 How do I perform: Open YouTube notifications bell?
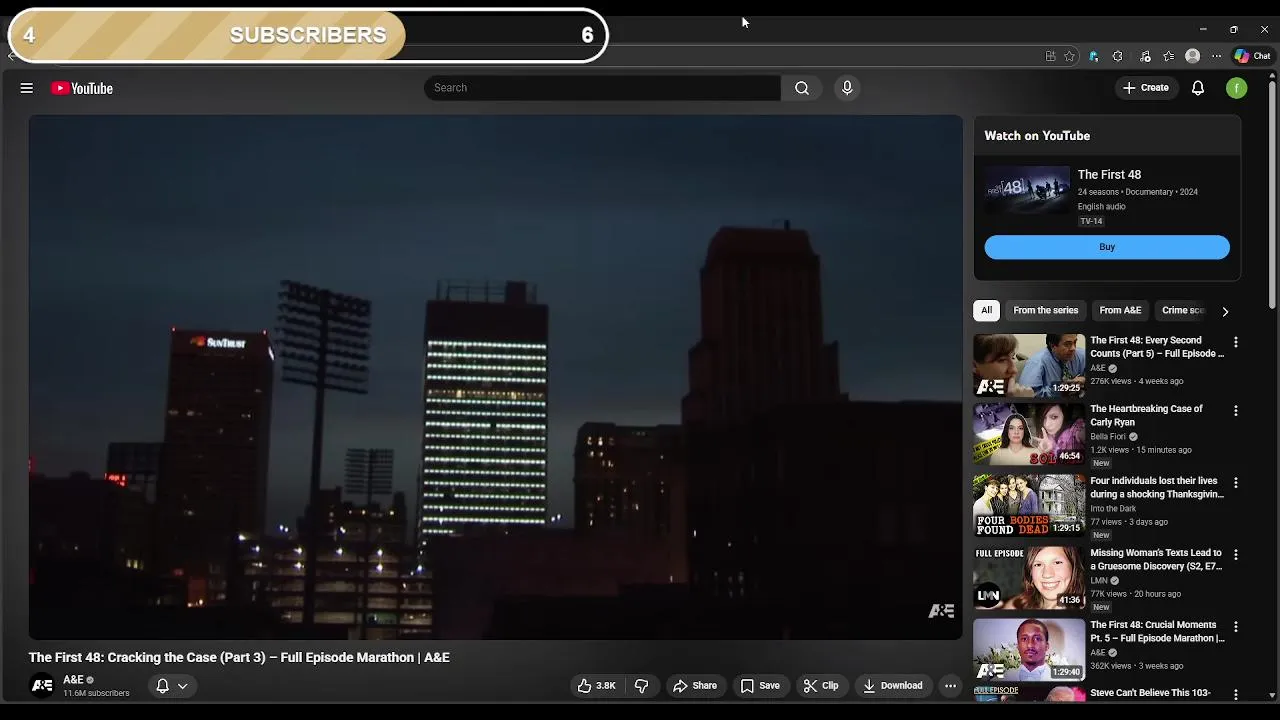1198,88
